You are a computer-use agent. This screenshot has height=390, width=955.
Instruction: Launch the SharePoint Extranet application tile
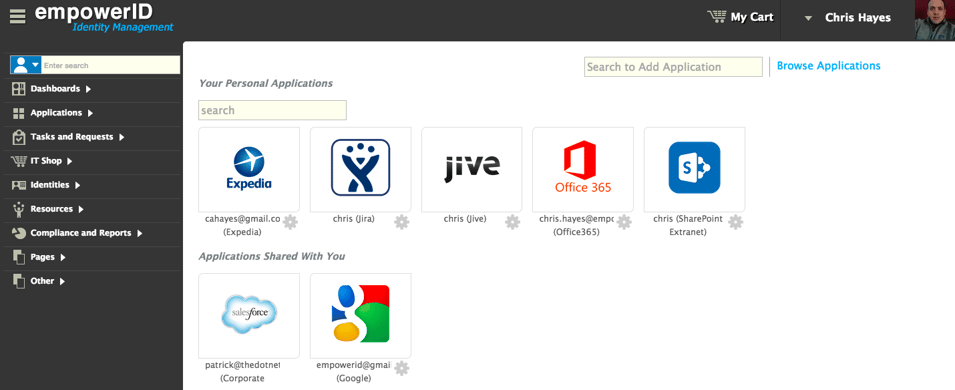click(694, 169)
